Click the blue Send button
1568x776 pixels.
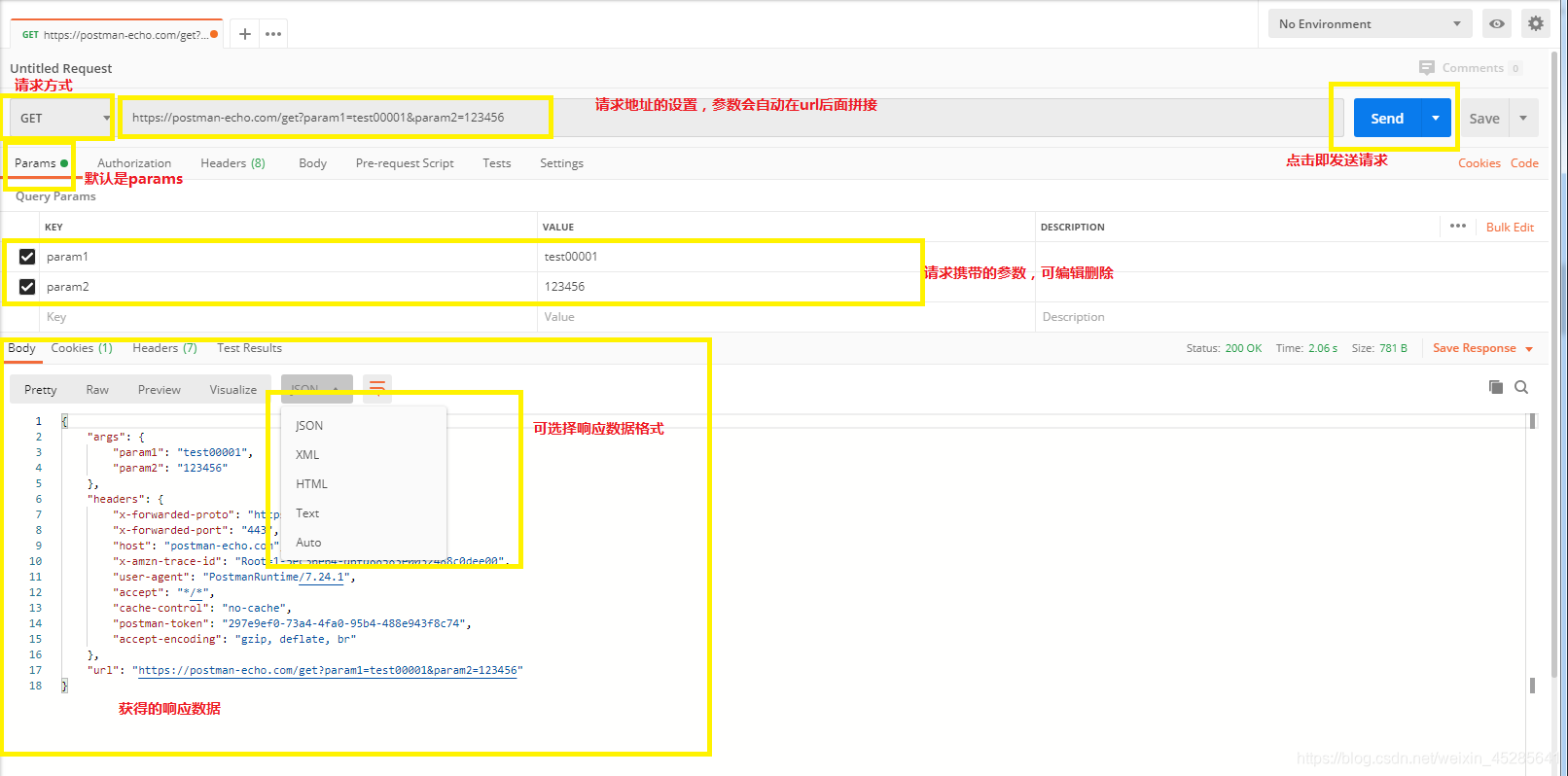(x=1387, y=118)
